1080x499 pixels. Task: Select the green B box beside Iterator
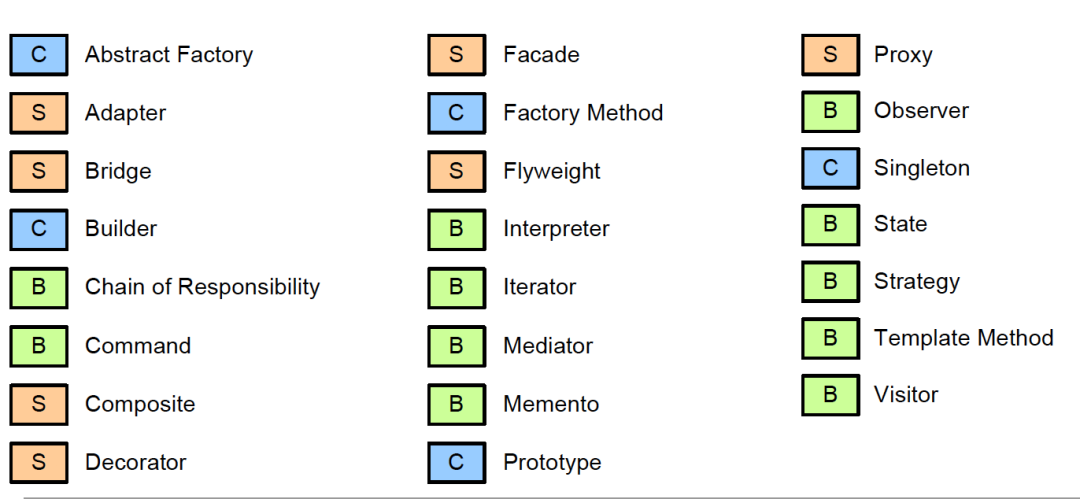click(x=456, y=288)
